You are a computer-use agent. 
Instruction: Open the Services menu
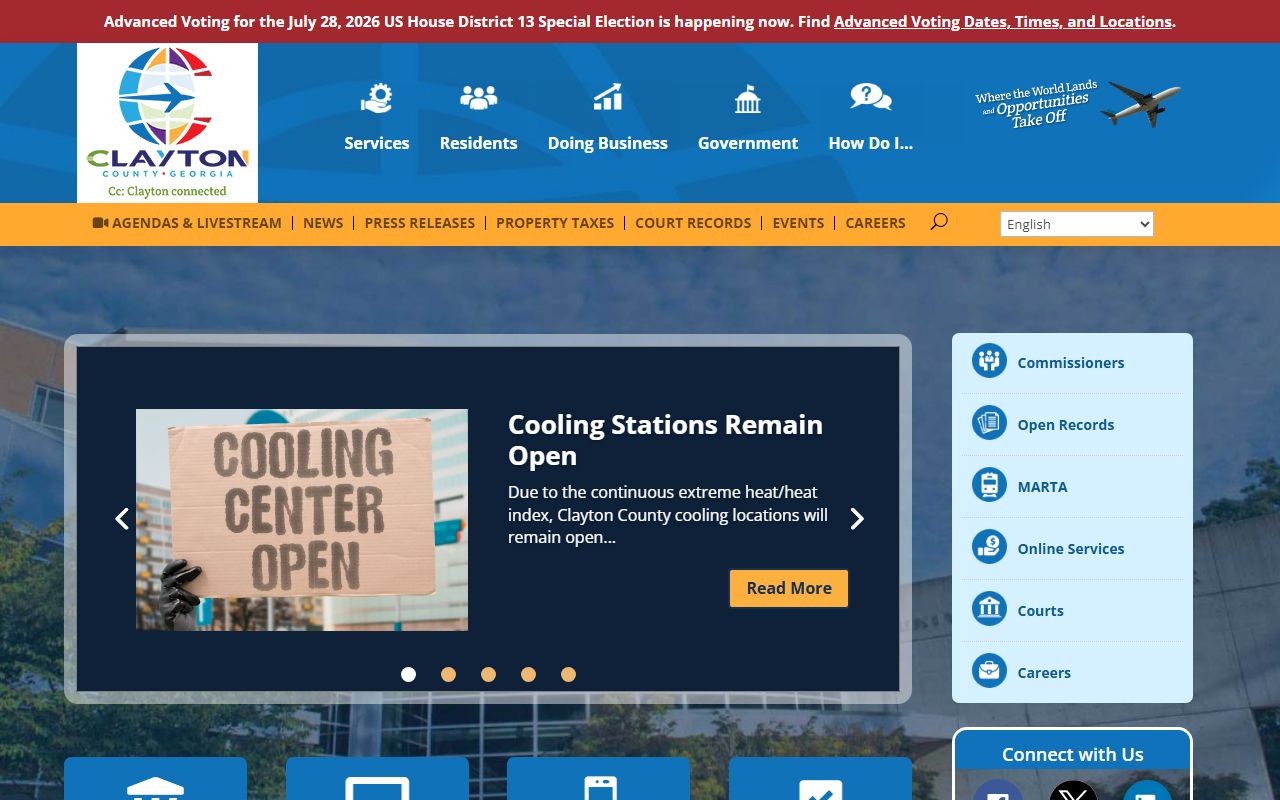coord(377,143)
